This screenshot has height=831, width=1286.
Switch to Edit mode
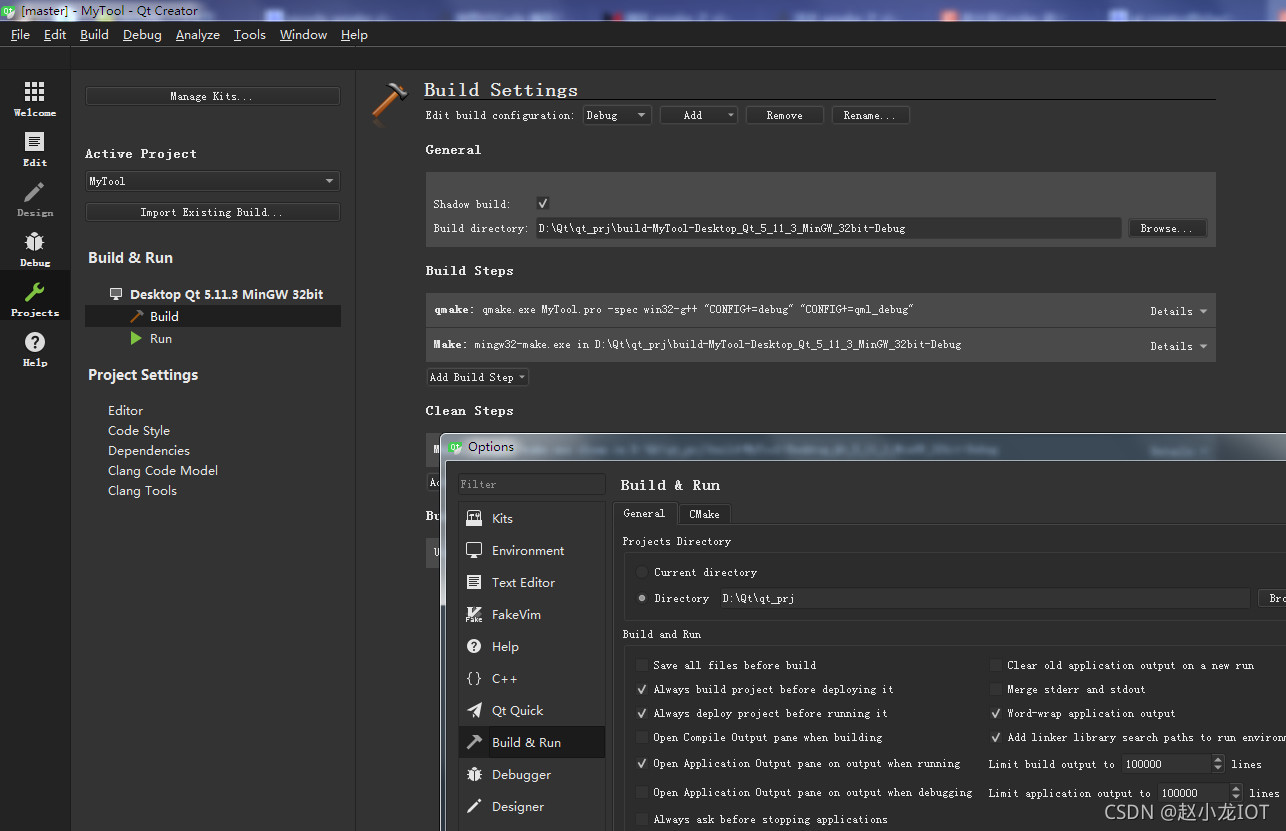click(x=35, y=149)
